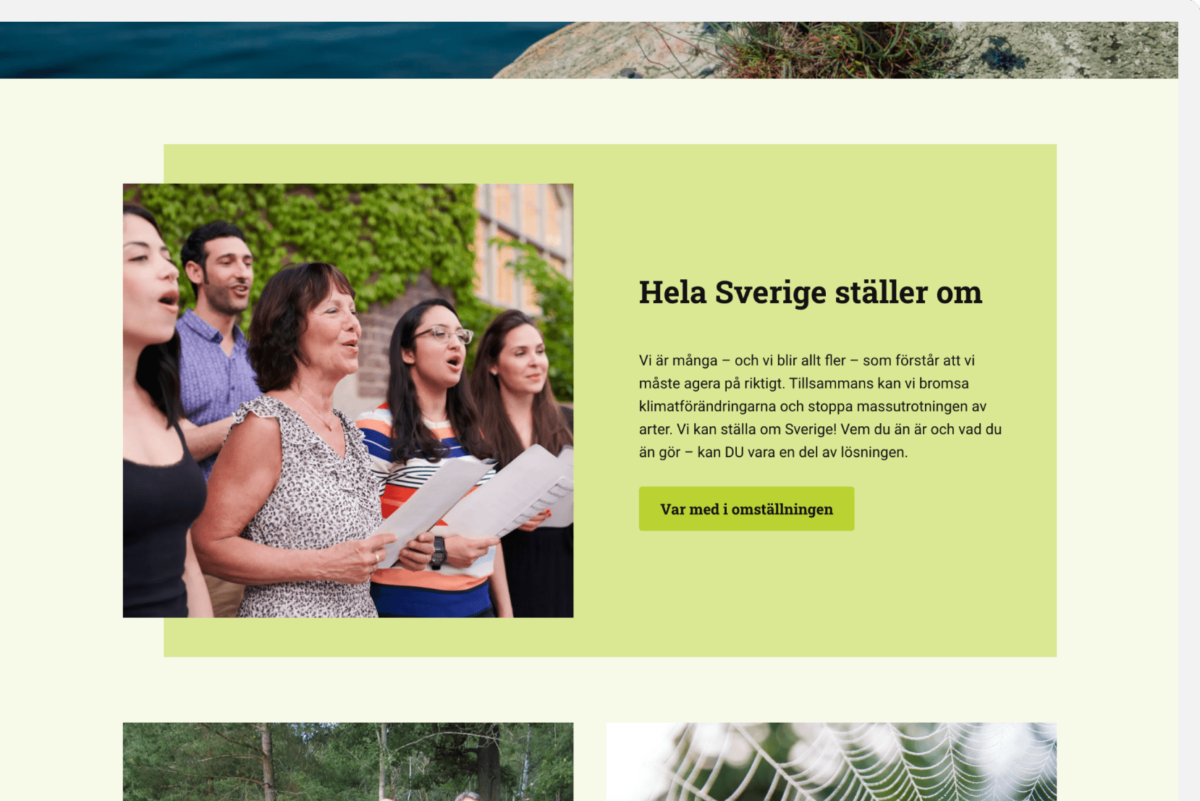Open the forest trees image below
This screenshot has width=1200, height=801.
pyautogui.click(x=348, y=762)
